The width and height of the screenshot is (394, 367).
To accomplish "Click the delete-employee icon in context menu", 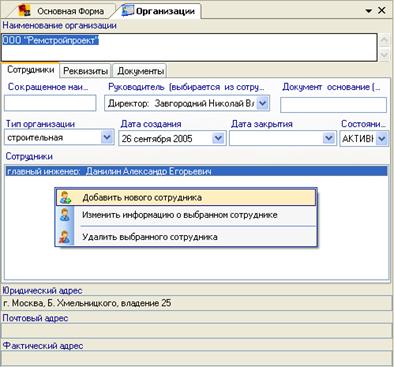I will click(65, 237).
